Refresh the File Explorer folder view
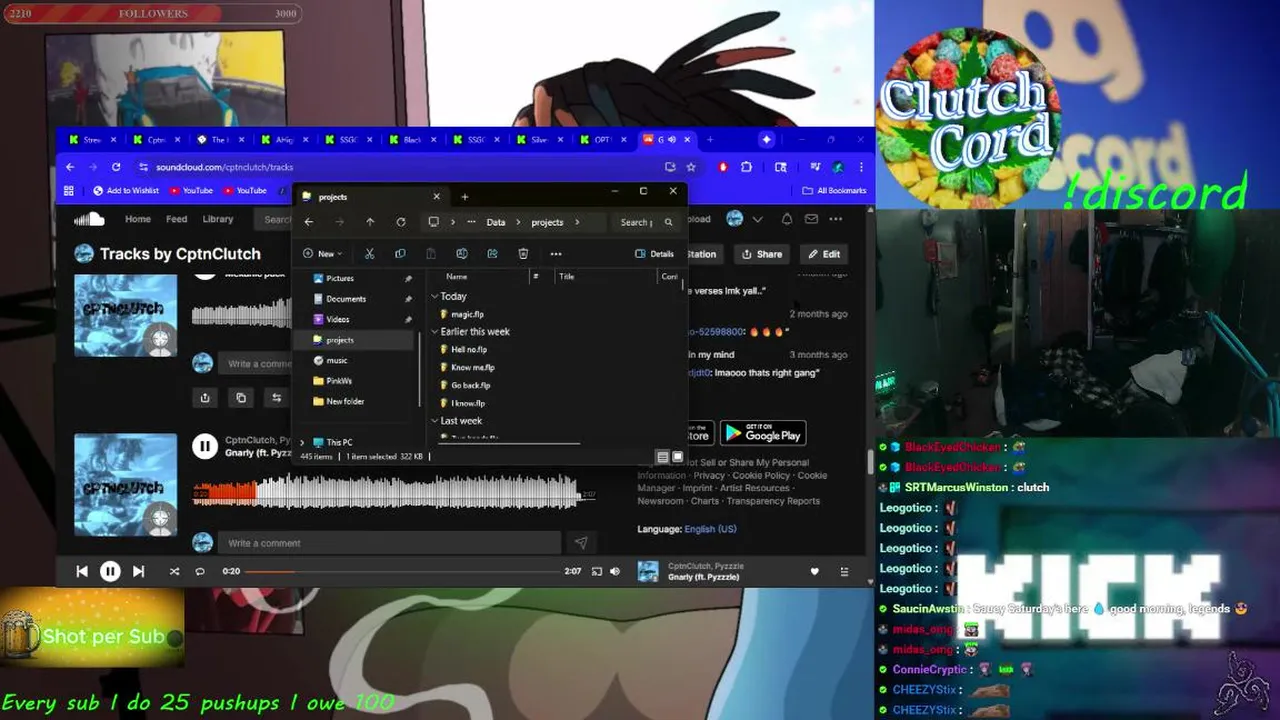The width and height of the screenshot is (1280, 720). click(401, 222)
